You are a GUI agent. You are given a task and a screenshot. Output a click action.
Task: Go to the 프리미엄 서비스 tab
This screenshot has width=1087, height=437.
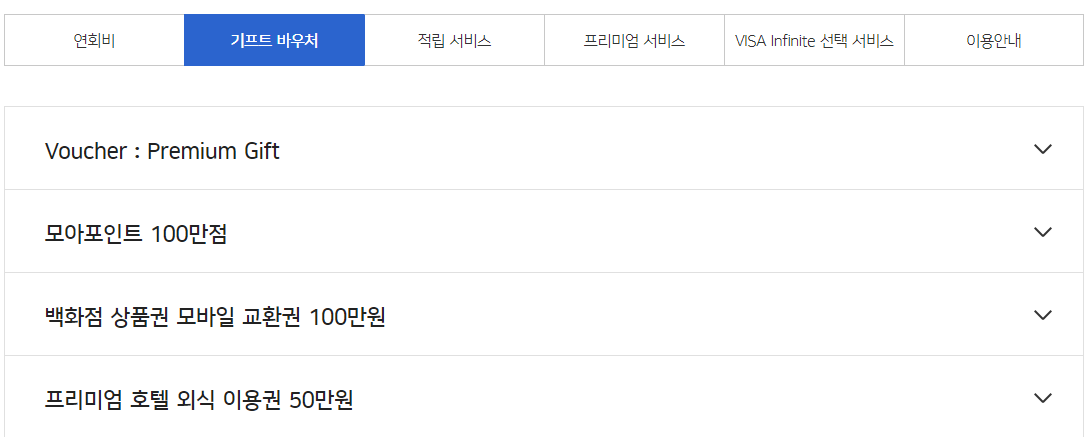(634, 41)
